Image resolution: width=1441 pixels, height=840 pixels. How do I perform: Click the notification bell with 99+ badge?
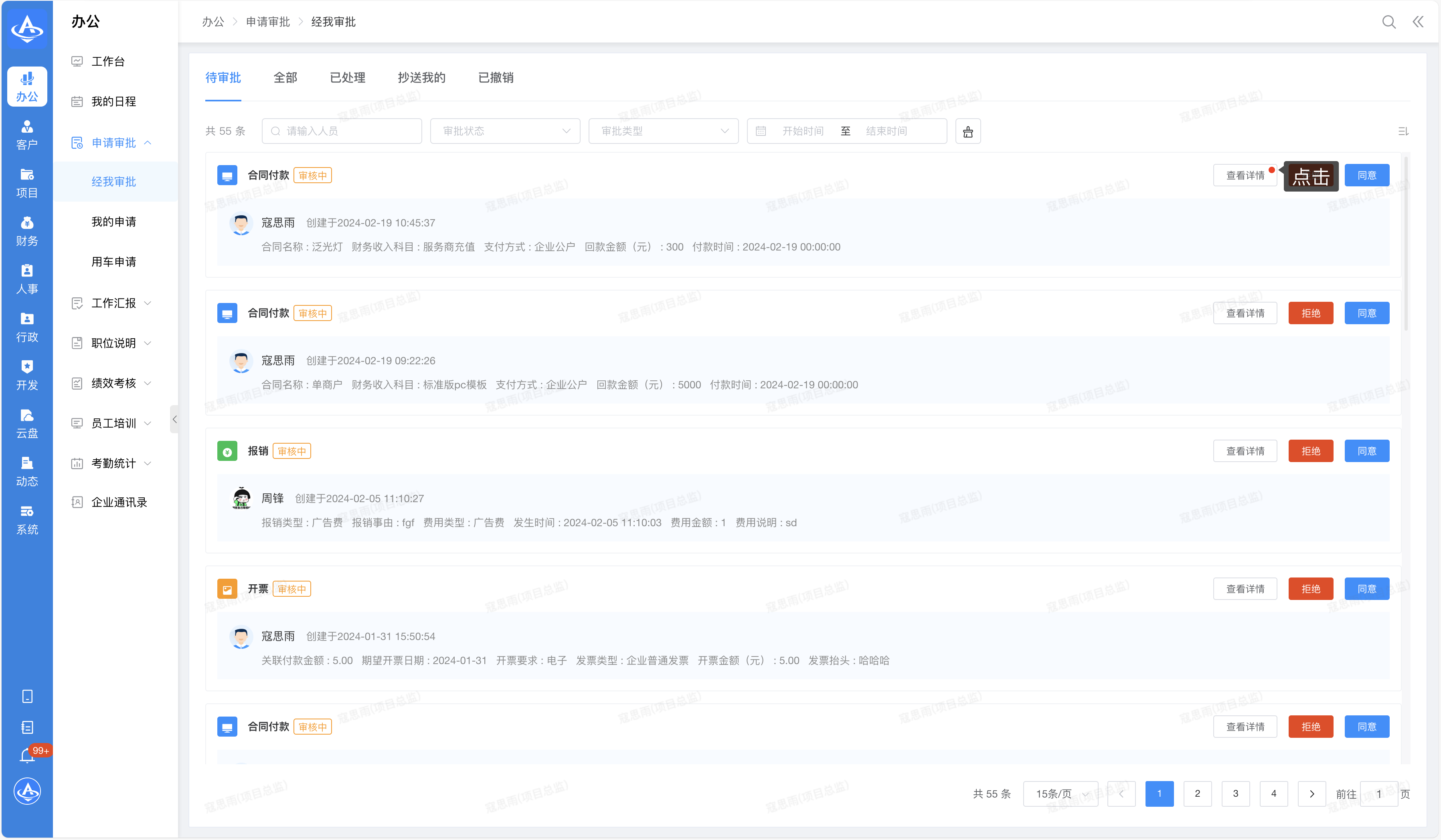(x=27, y=756)
